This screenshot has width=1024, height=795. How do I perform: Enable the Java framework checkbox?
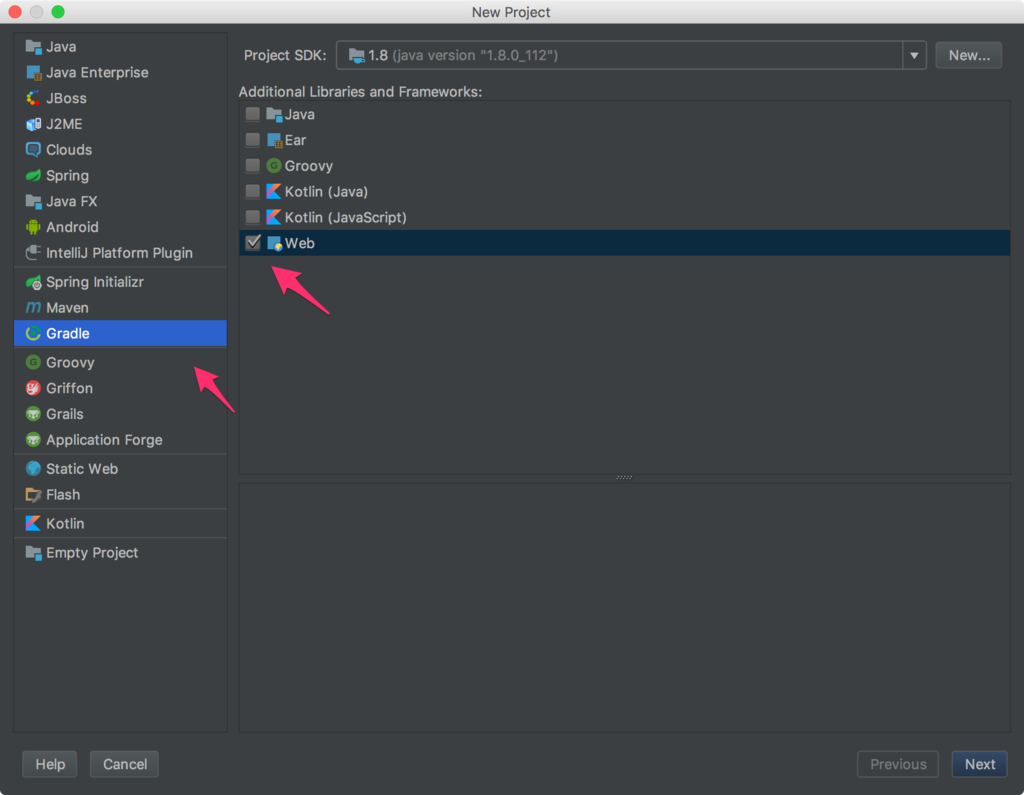253,114
